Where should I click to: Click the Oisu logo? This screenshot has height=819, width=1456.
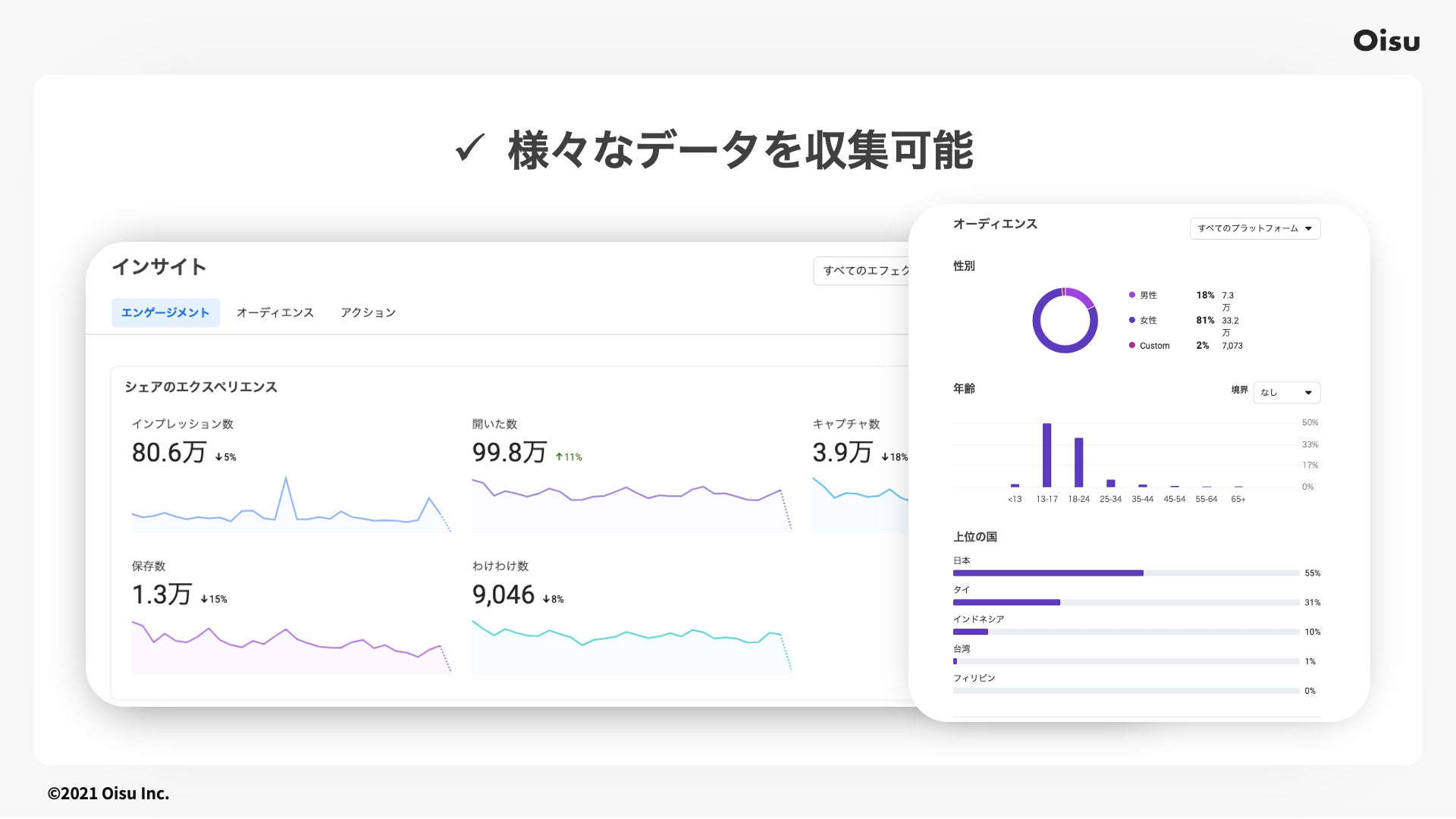[1386, 41]
